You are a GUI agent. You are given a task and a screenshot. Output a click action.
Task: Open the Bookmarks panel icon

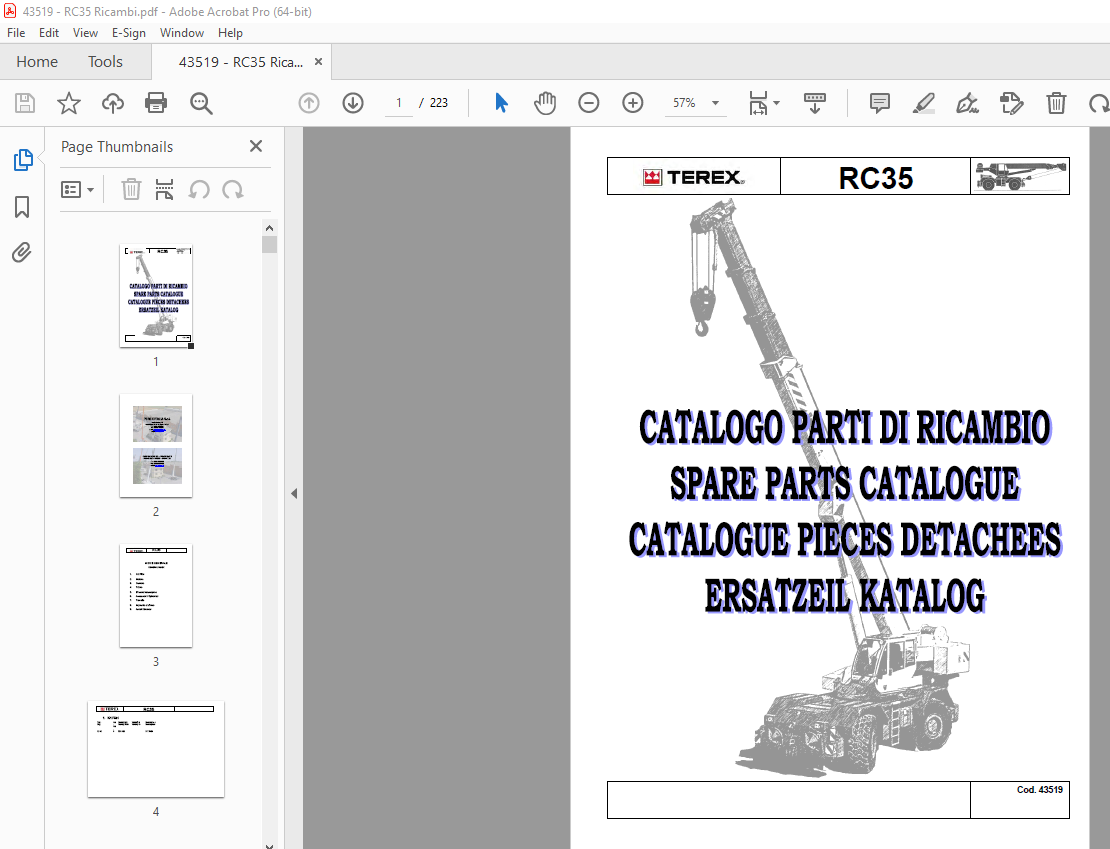(22, 207)
